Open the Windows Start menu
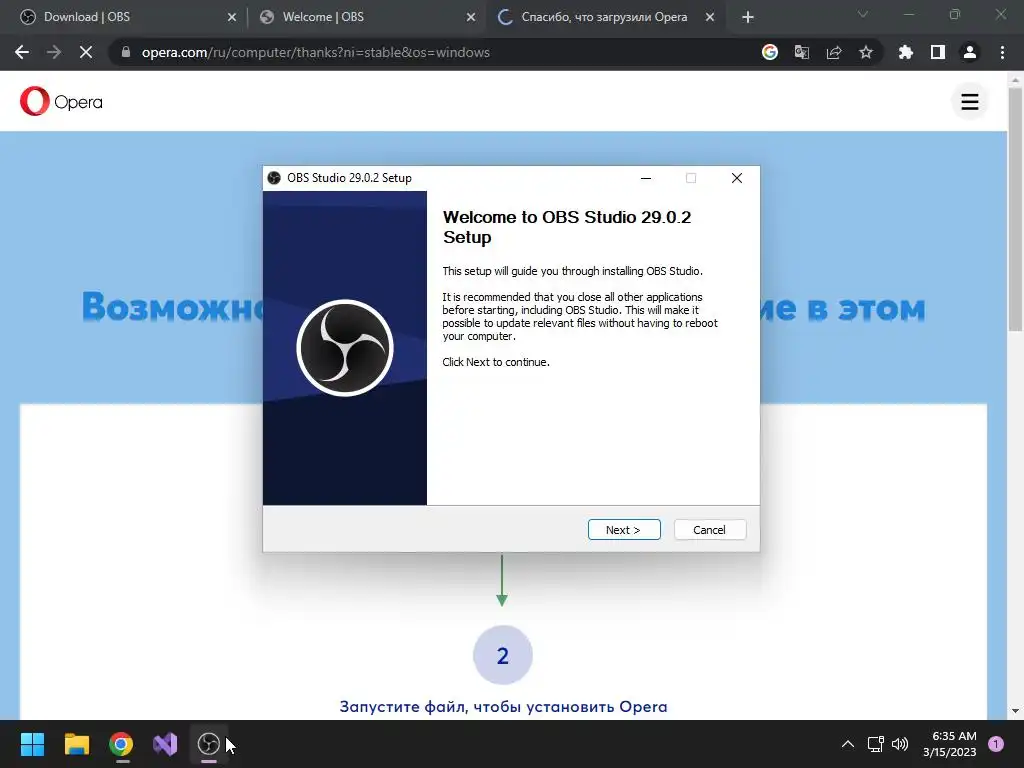Viewport: 1024px width, 768px height. coord(32,744)
